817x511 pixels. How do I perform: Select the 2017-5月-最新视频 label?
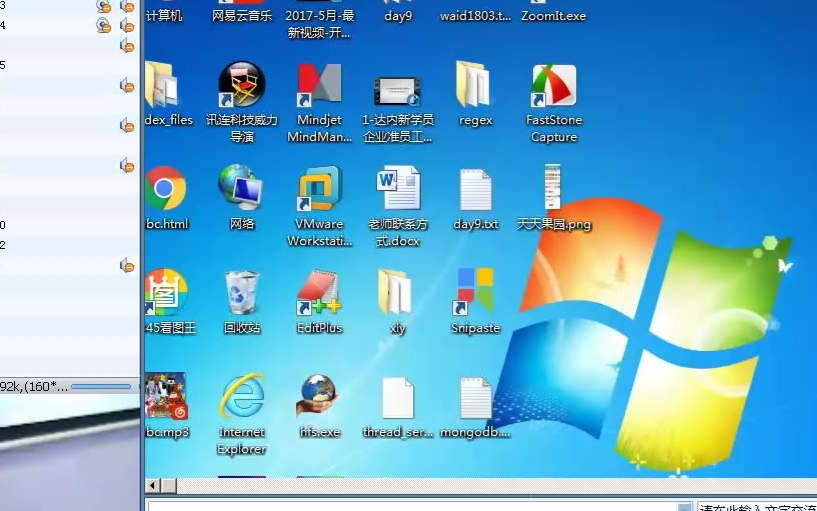point(319,24)
